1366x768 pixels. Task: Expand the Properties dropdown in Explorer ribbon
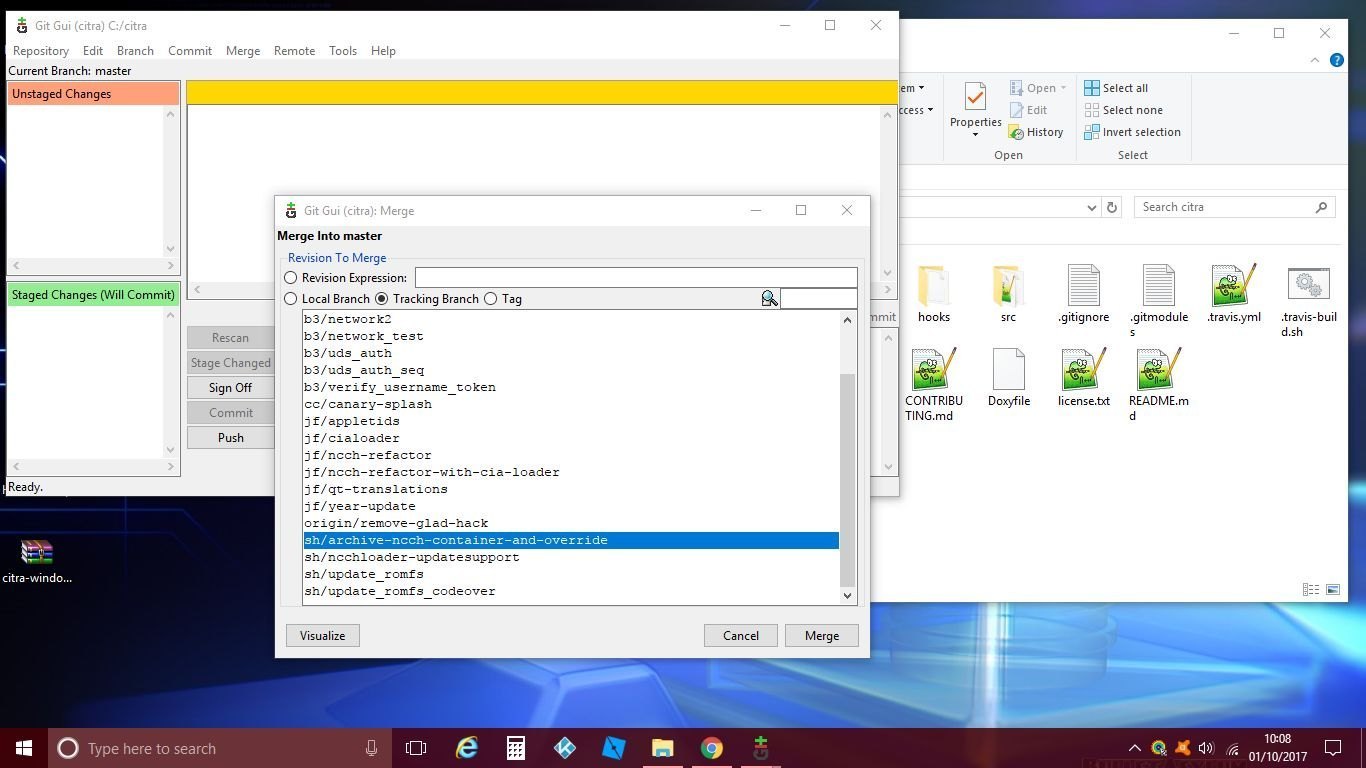[x=976, y=134]
